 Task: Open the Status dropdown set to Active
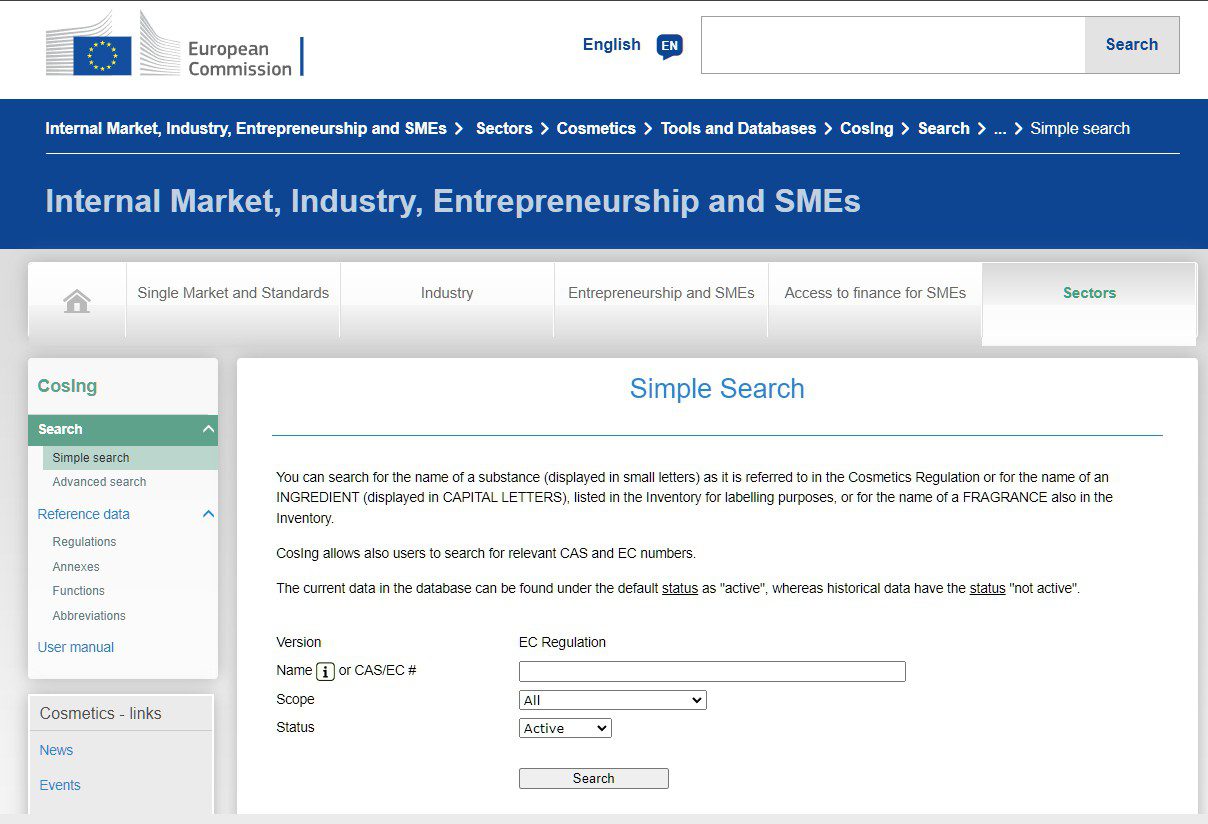pos(565,728)
